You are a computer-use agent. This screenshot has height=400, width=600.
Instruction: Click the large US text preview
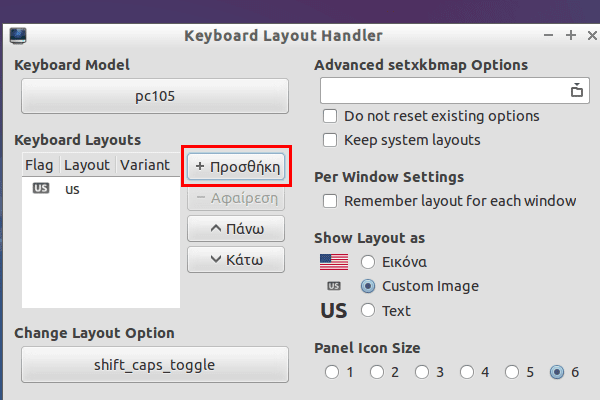334,311
